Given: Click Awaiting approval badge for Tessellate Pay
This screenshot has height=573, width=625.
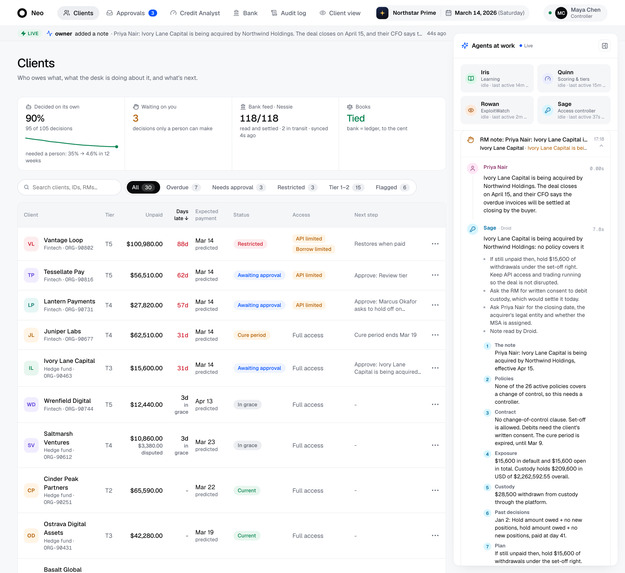Looking at the screenshot, I should click(259, 275).
